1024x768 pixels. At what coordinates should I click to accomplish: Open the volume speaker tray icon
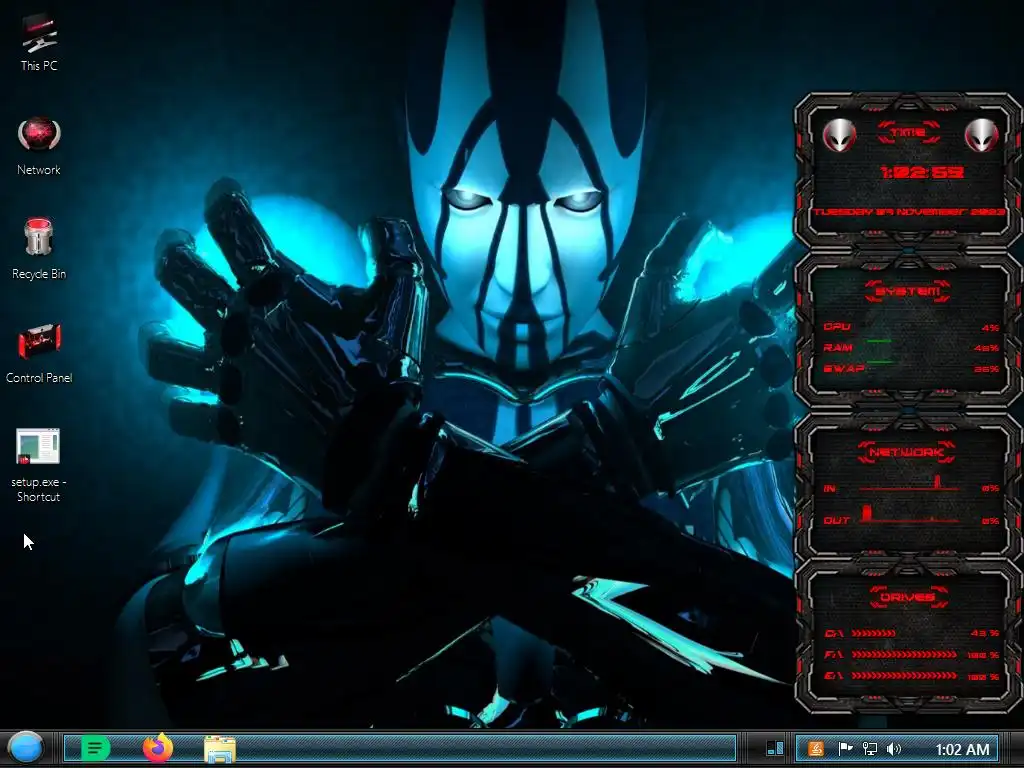coord(894,749)
